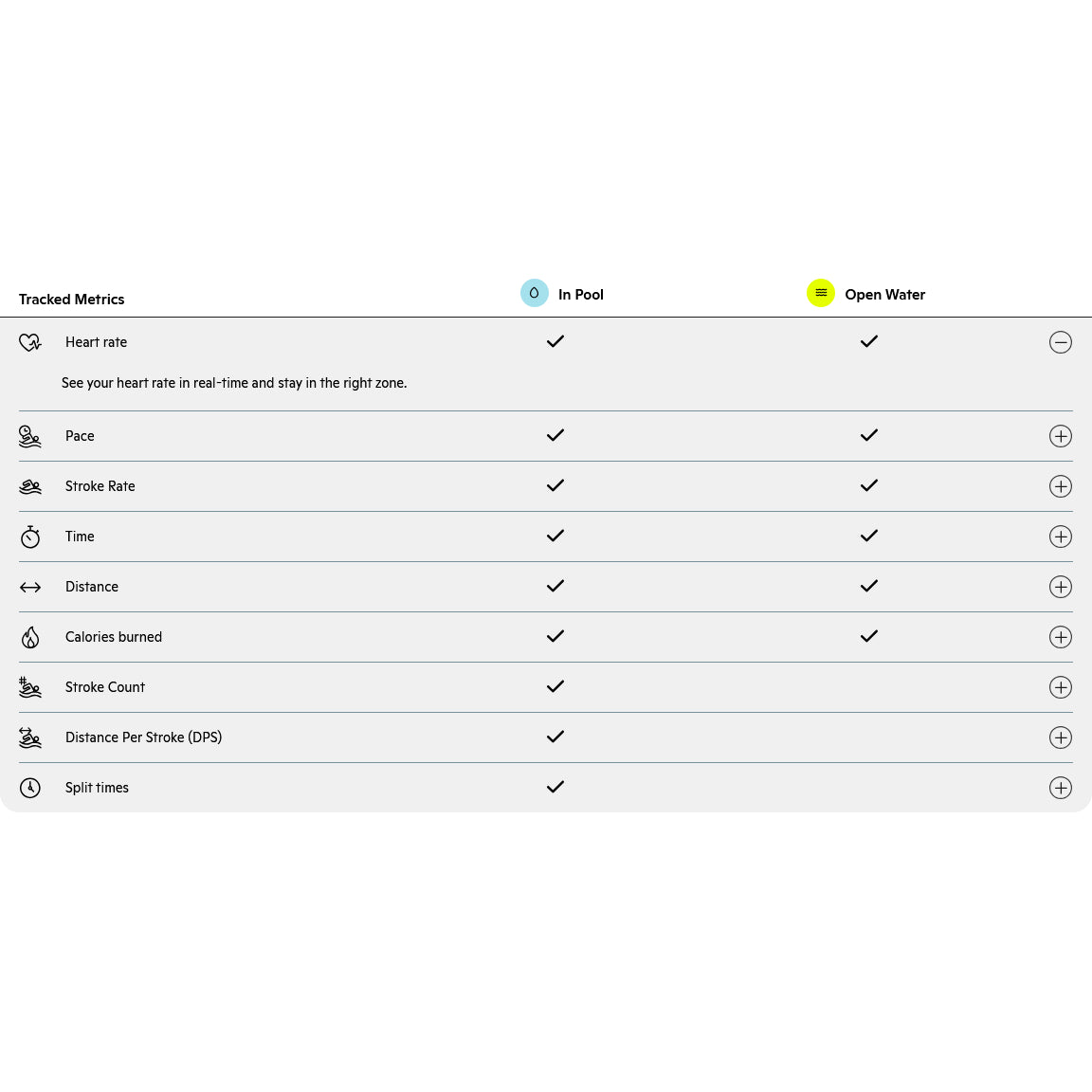The height and width of the screenshot is (1092, 1092).
Task: Click the Distance Per Stroke icon
Action: pos(30,737)
